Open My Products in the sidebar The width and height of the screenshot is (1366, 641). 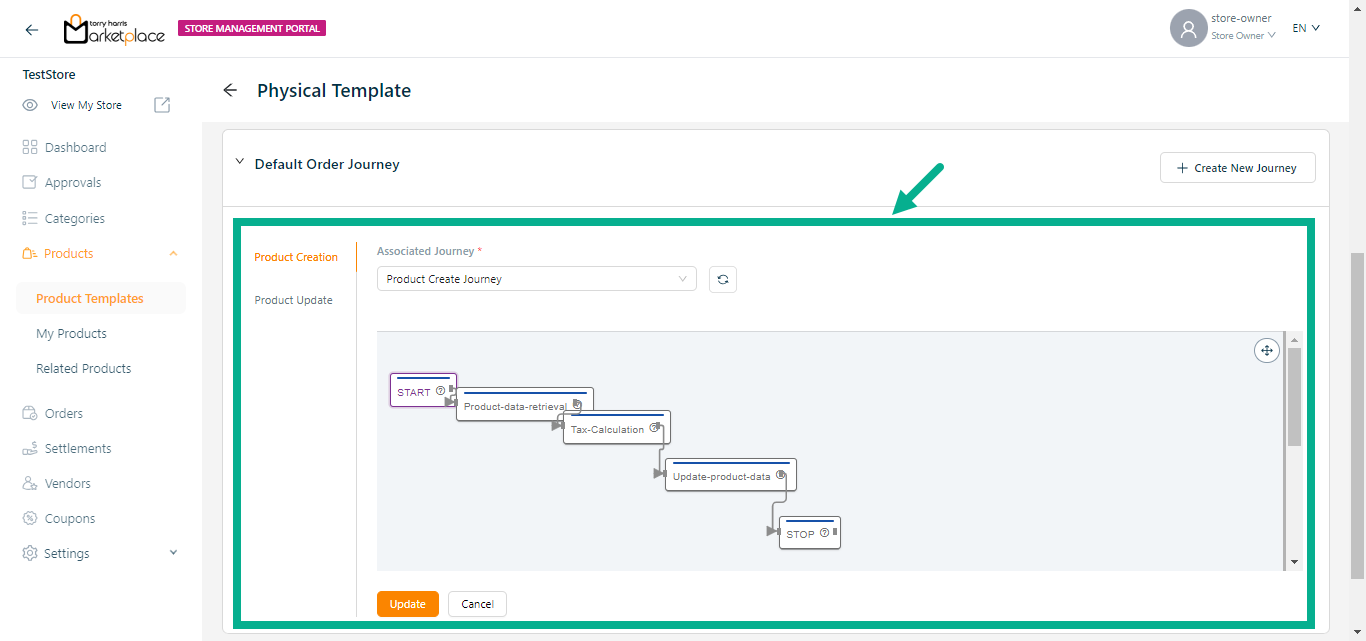[71, 333]
